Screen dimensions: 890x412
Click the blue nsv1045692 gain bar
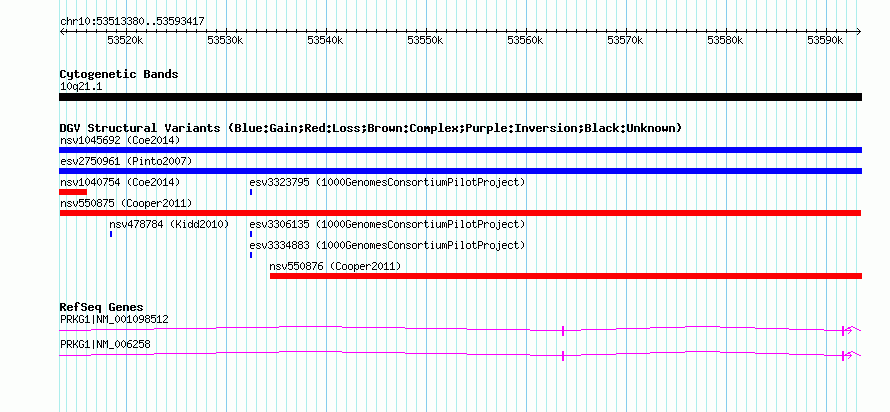click(x=460, y=150)
